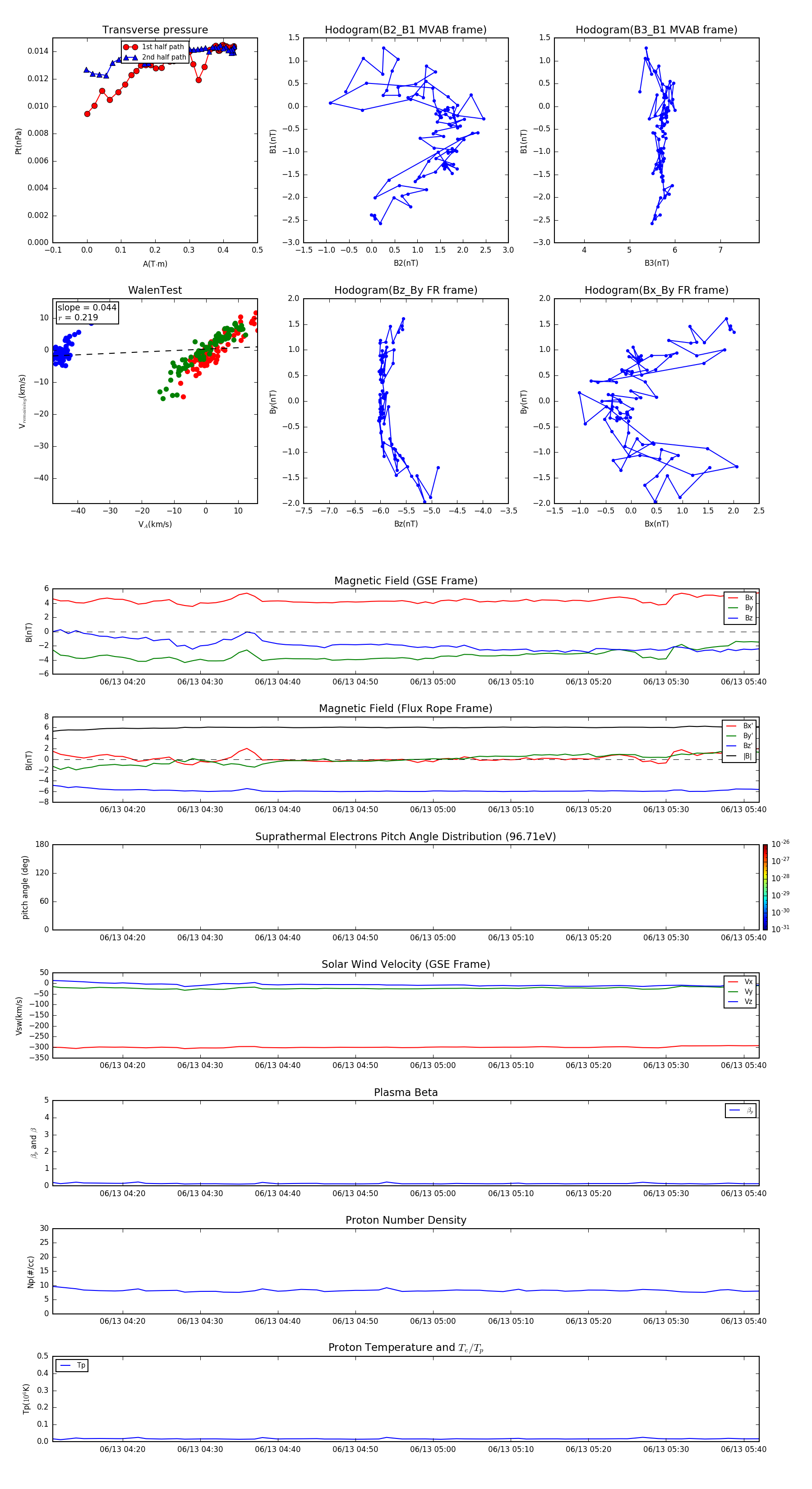Click the "Hodogram(Bx_By FR frame)" title
The image size is (812, 1489).
(x=656, y=290)
